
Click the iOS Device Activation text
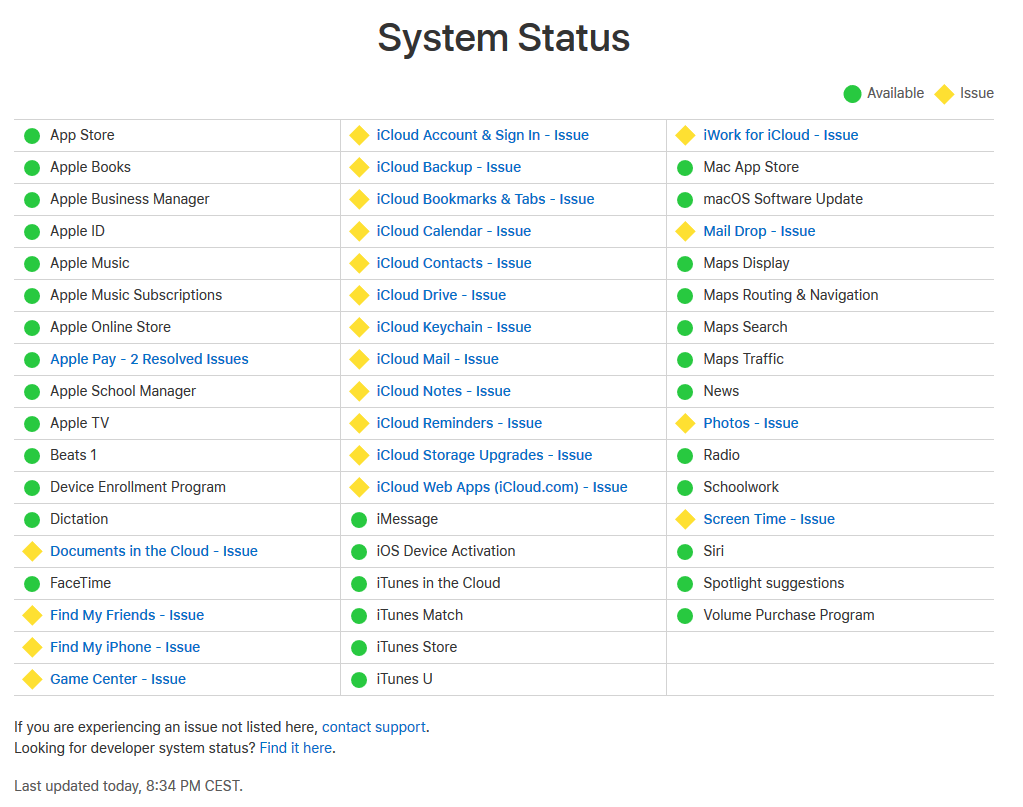[x=446, y=551]
